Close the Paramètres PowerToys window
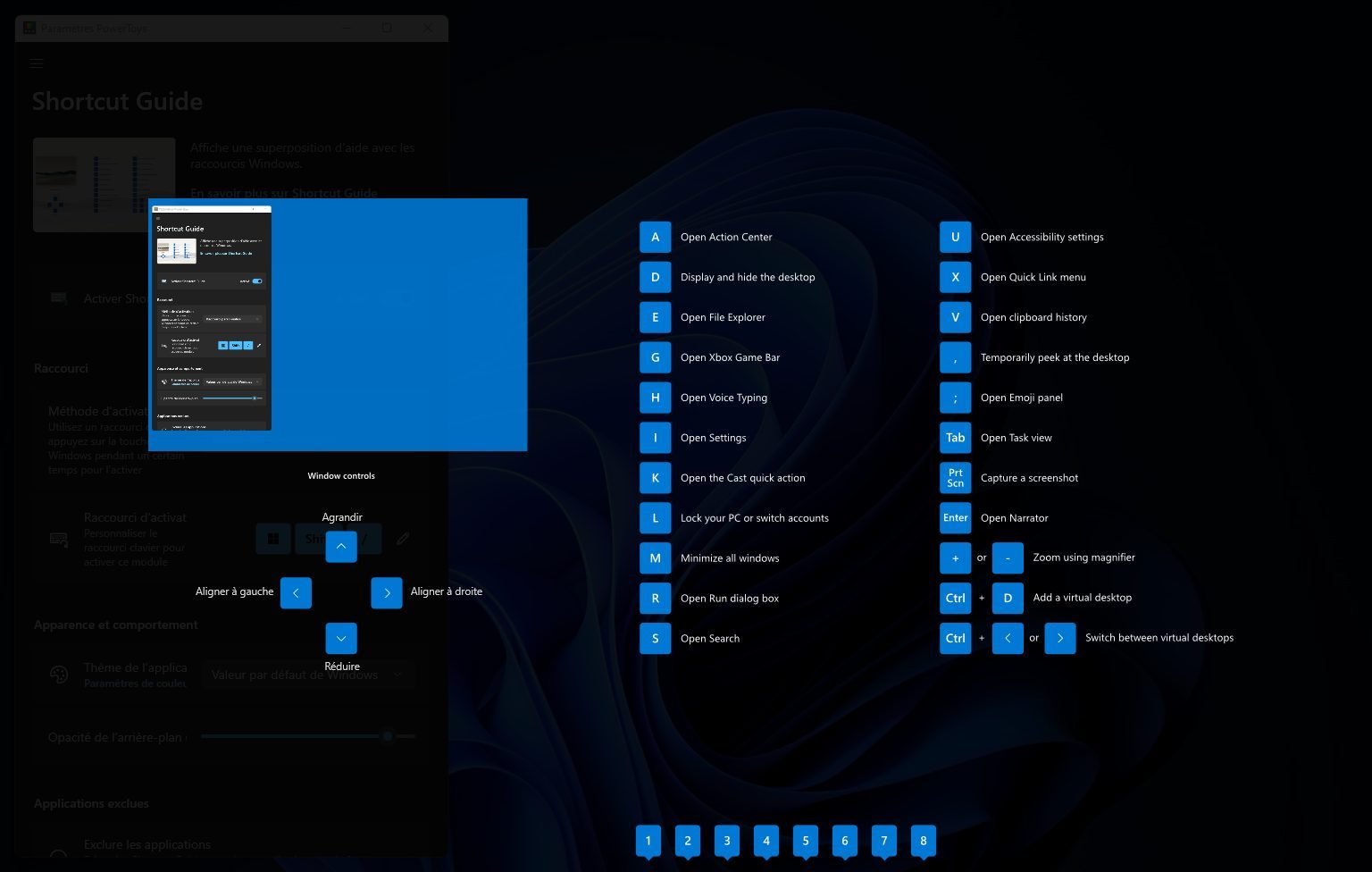 pos(428,29)
